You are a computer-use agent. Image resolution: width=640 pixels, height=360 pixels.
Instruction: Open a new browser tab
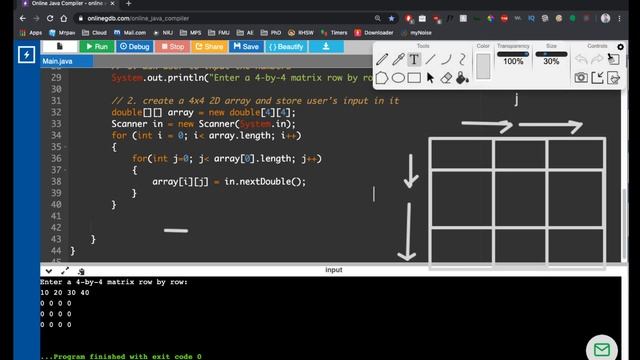128,4
